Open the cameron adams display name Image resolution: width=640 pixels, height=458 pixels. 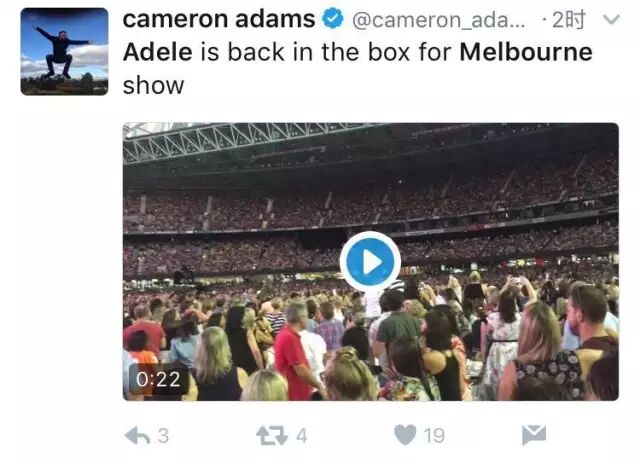(x=219, y=19)
